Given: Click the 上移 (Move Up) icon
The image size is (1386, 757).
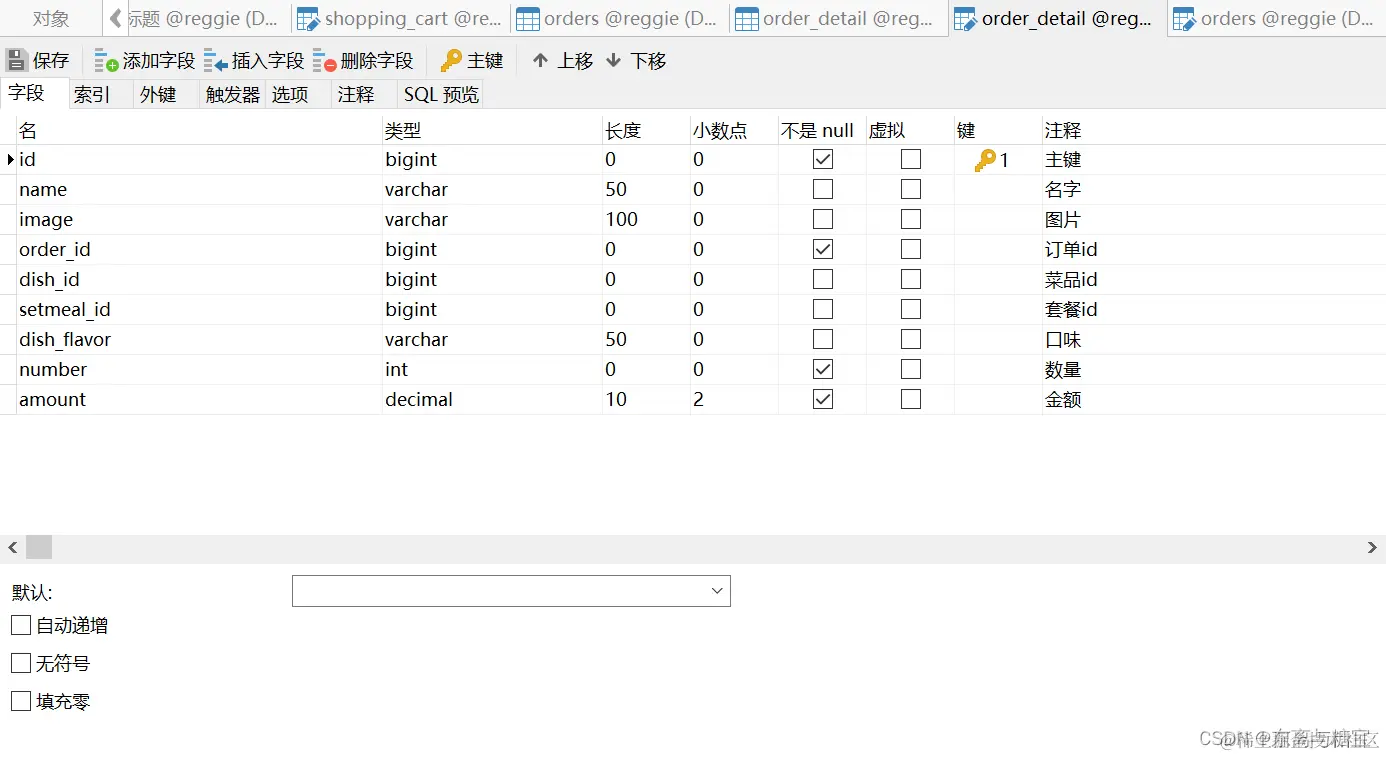Looking at the screenshot, I should tap(560, 60).
